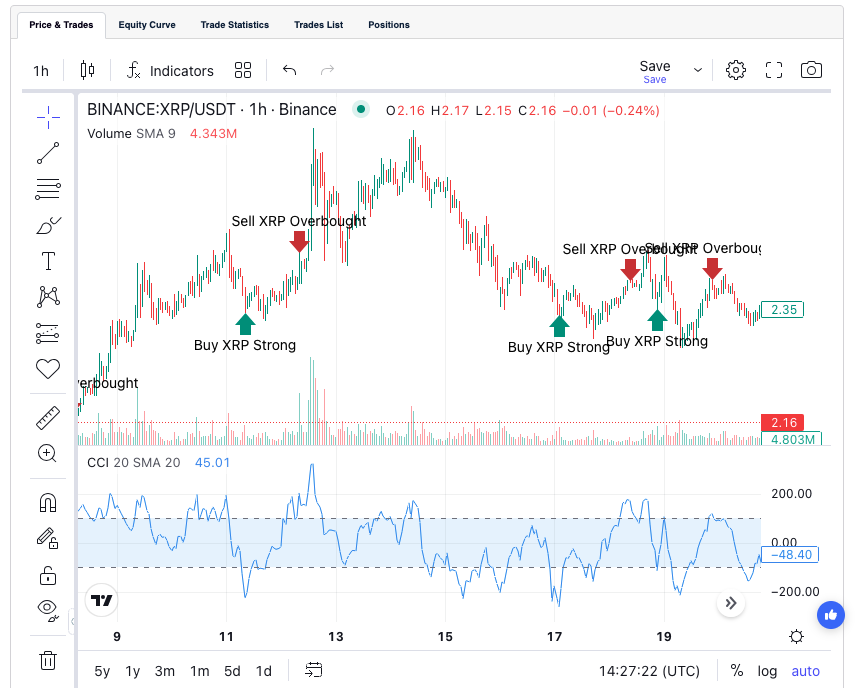Viewport: 858px width, 688px height.
Task: Take a chart snapshot with camera icon
Action: [811, 70]
